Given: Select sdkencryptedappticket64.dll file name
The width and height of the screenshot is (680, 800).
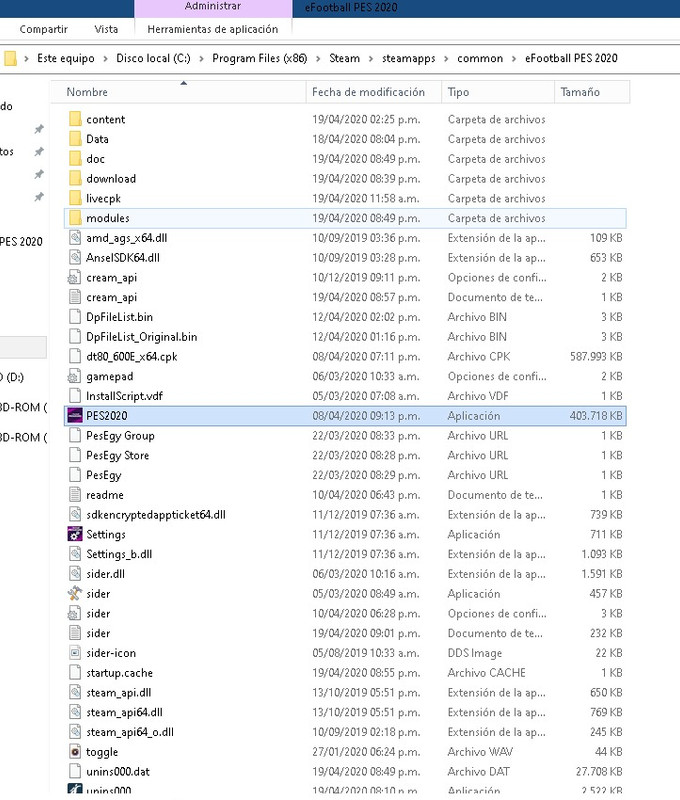Looking at the screenshot, I should pyautogui.click(x=156, y=515).
